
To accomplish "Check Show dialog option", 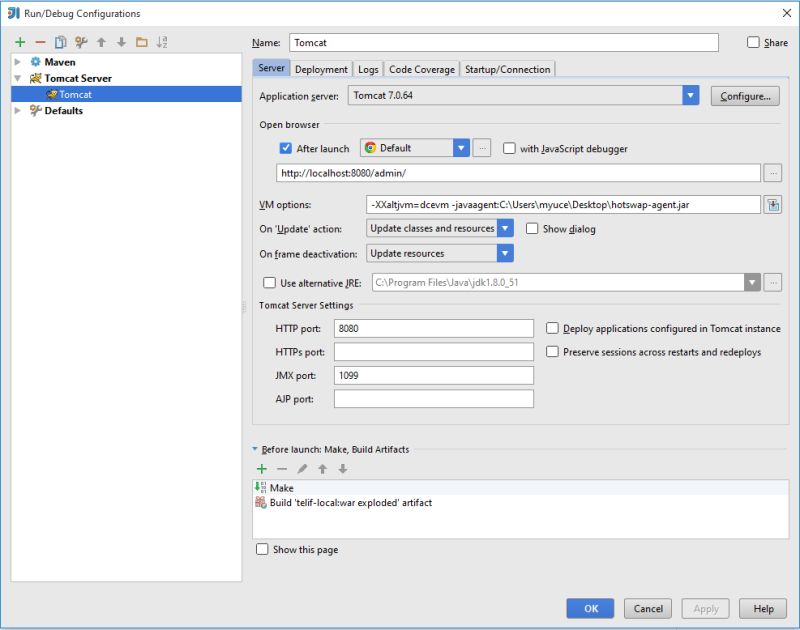I will [x=532, y=228].
